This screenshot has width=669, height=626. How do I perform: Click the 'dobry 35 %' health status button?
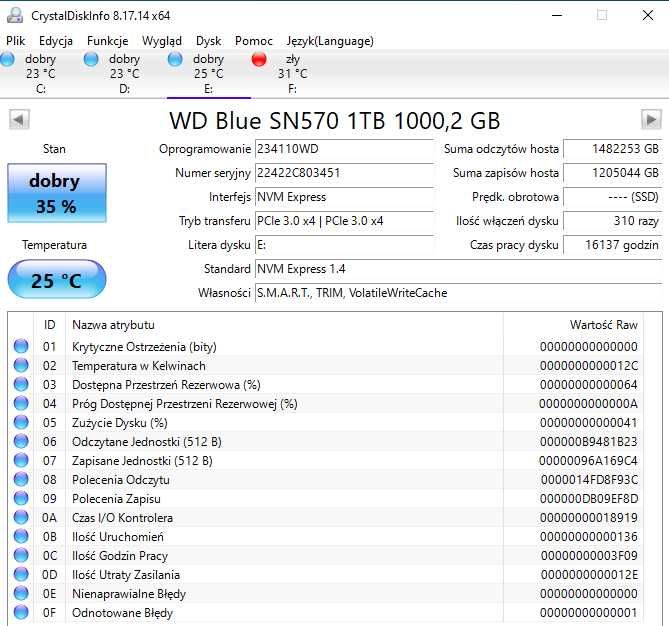[x=57, y=193]
